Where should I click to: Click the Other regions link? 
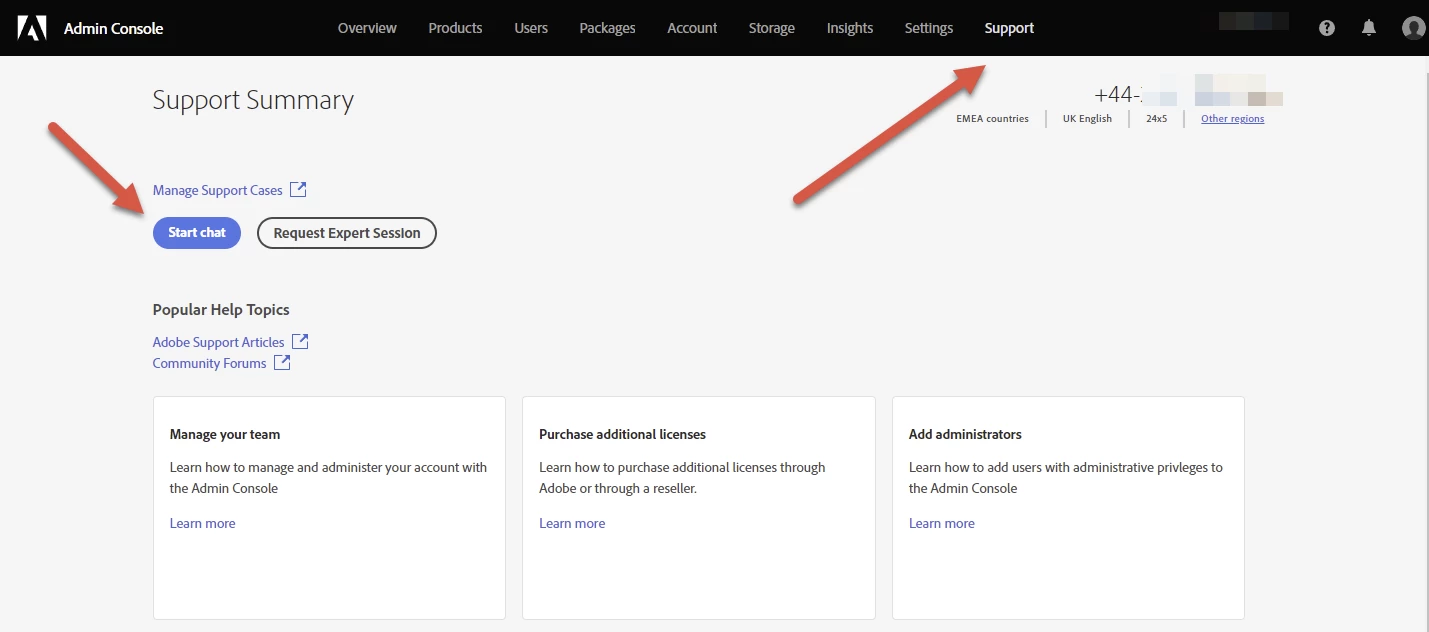1232,118
